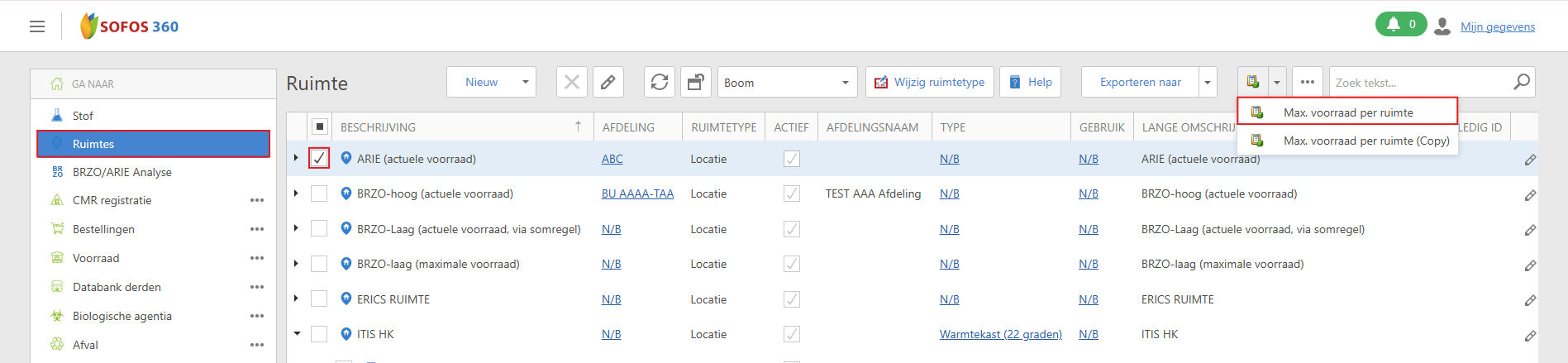Open the hamburger navigation menu
Viewport: 1568px width, 363px height.
pos(37,26)
